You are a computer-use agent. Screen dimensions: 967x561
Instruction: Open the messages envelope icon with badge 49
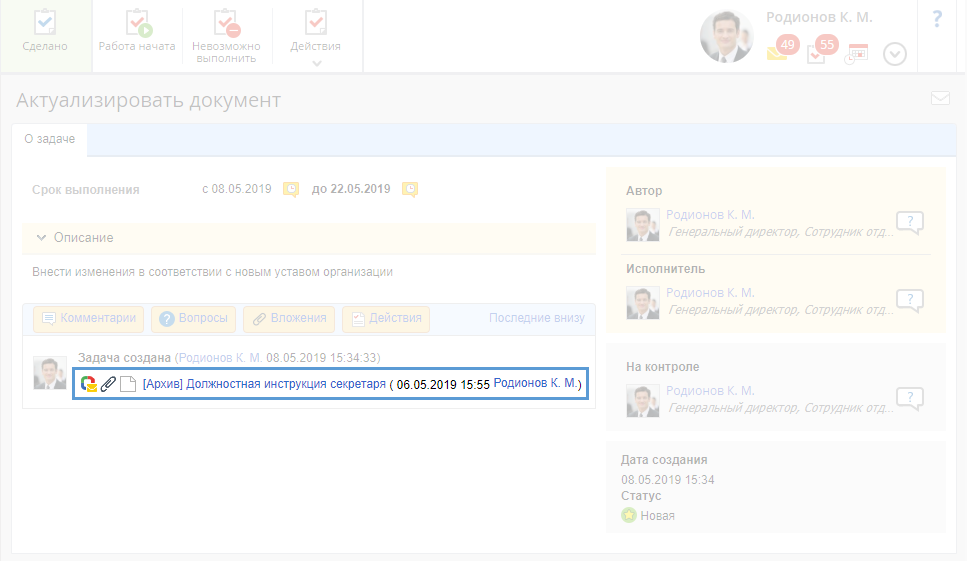click(782, 48)
